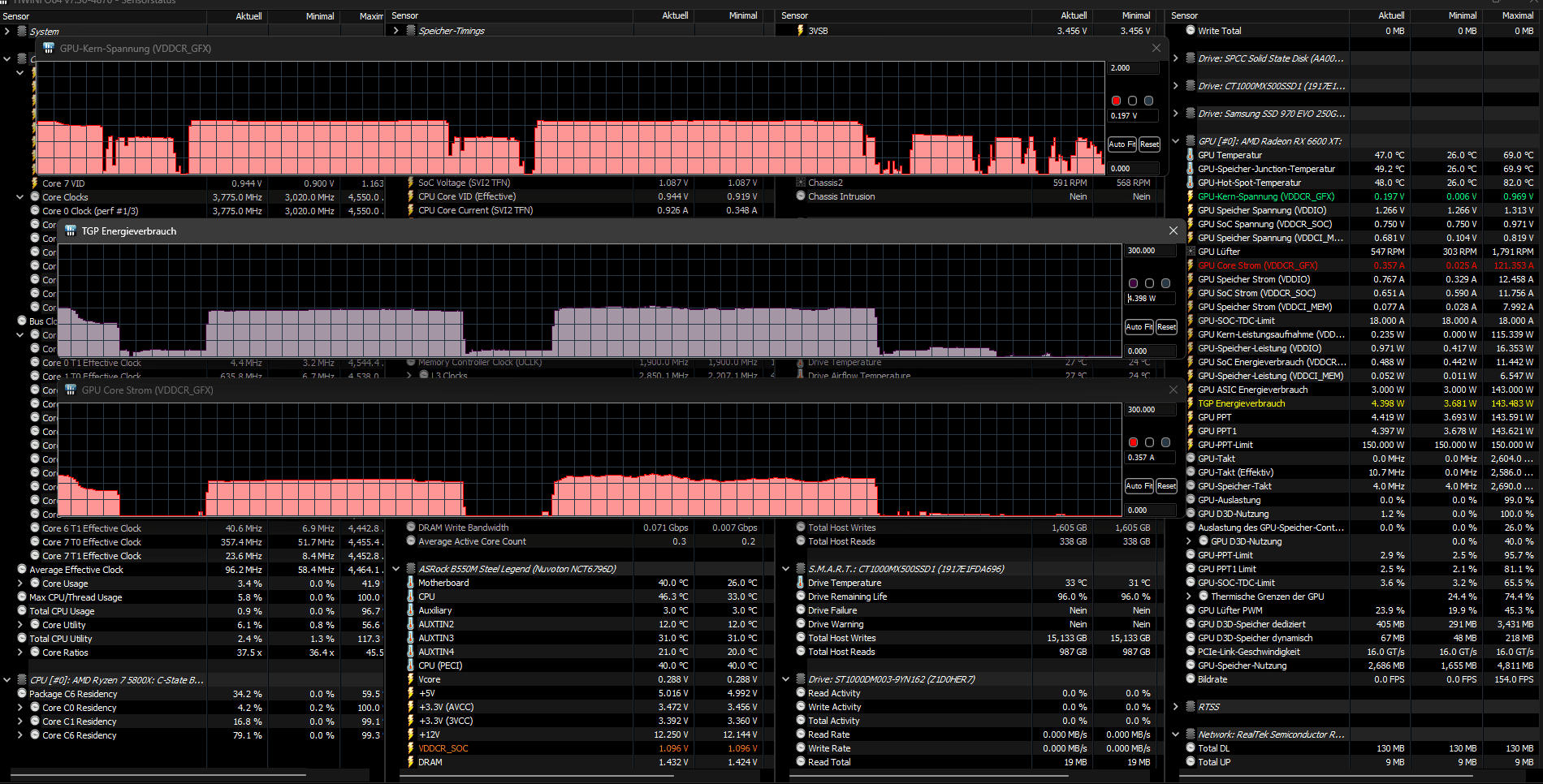Click the 300.000 maximum field in TGP Energieverbrauch graph
The height and width of the screenshot is (784, 1543).
(x=1151, y=251)
